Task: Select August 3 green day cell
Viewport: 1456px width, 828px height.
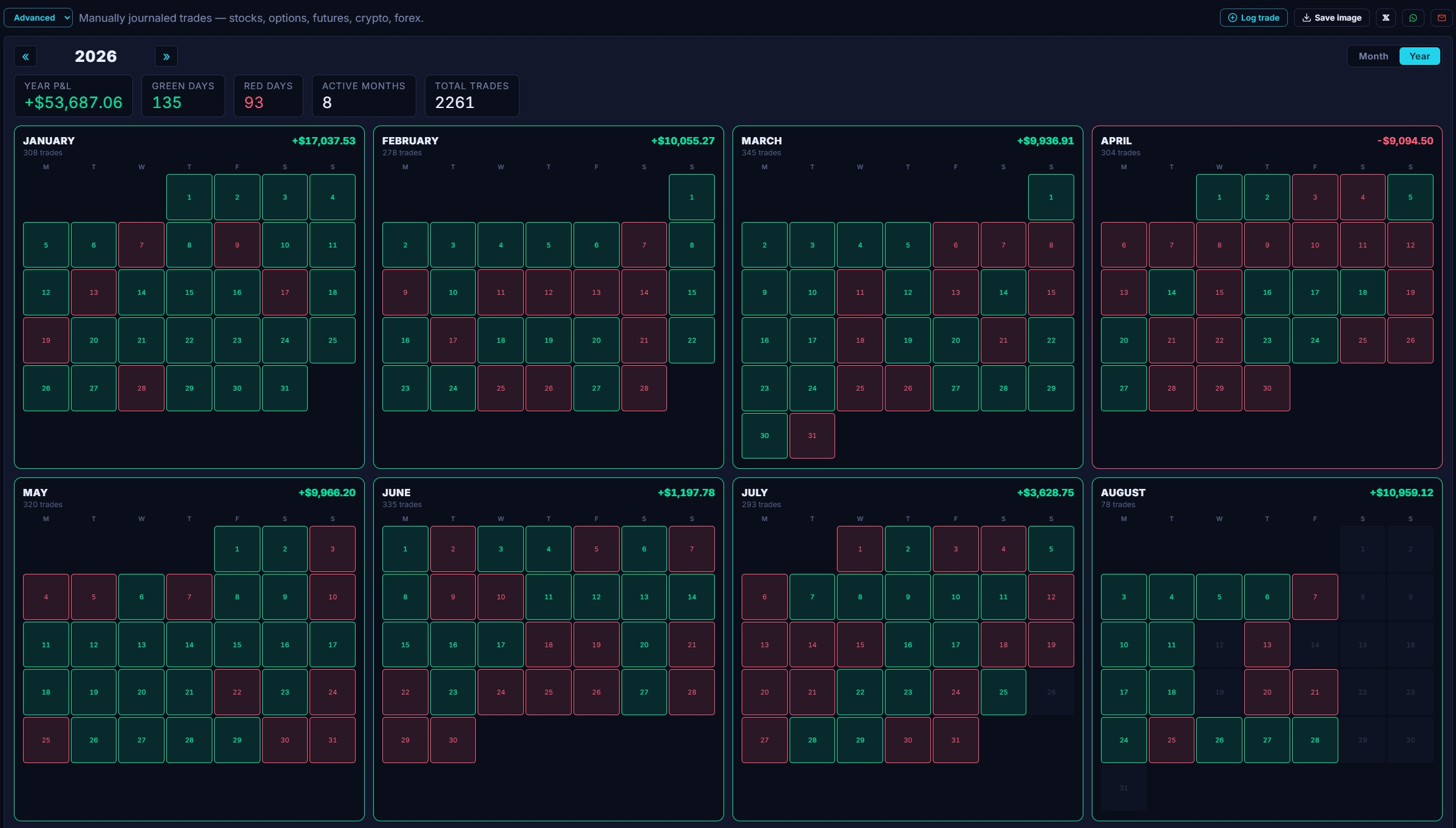Action: (1124, 597)
